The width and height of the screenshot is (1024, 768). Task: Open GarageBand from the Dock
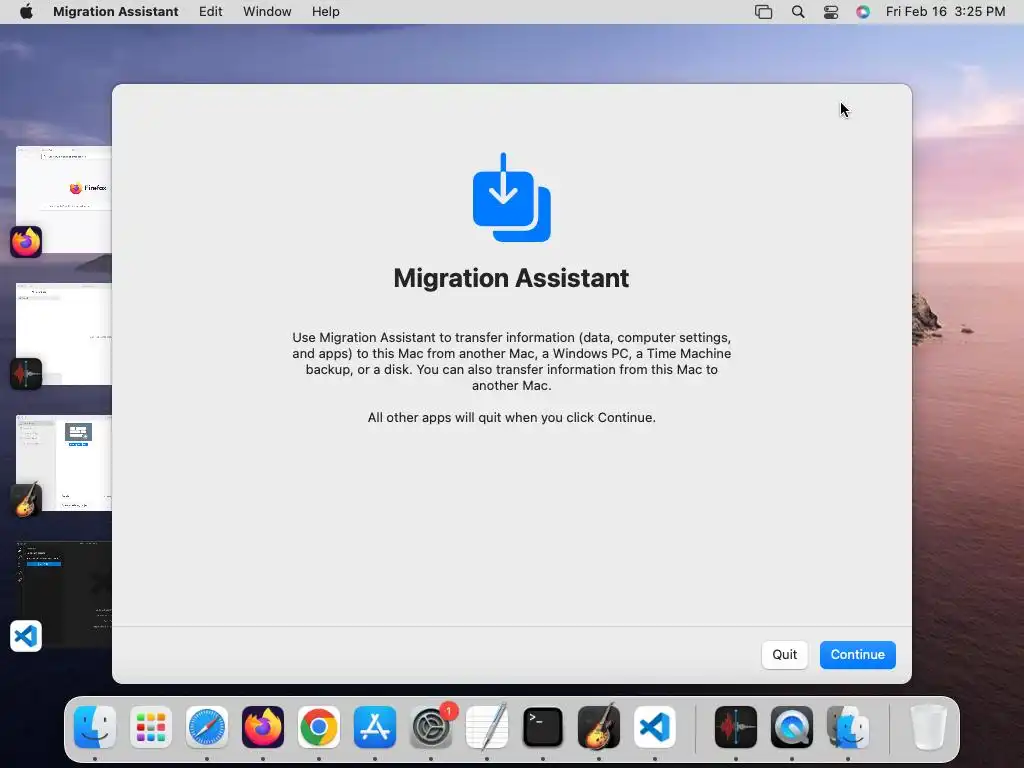click(x=599, y=727)
